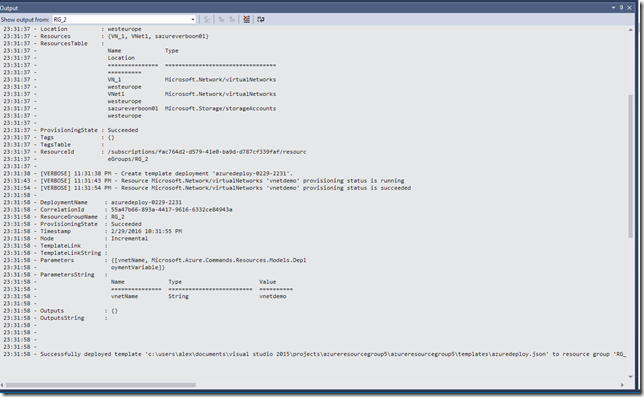
Task: Click the vertical scrollbar down arrow
Action: 630,376
